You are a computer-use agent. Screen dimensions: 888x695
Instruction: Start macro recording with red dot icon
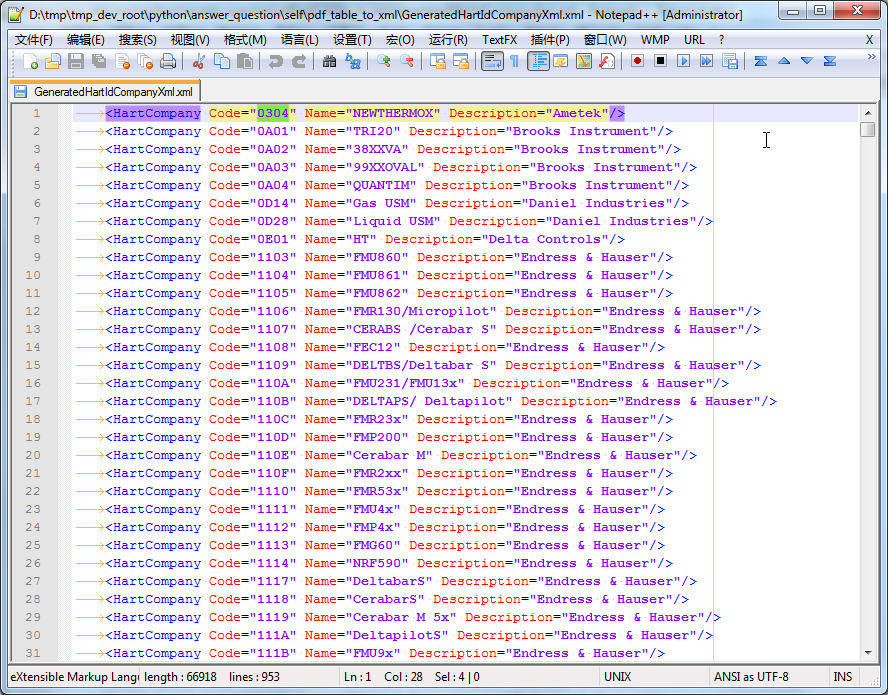pos(637,62)
